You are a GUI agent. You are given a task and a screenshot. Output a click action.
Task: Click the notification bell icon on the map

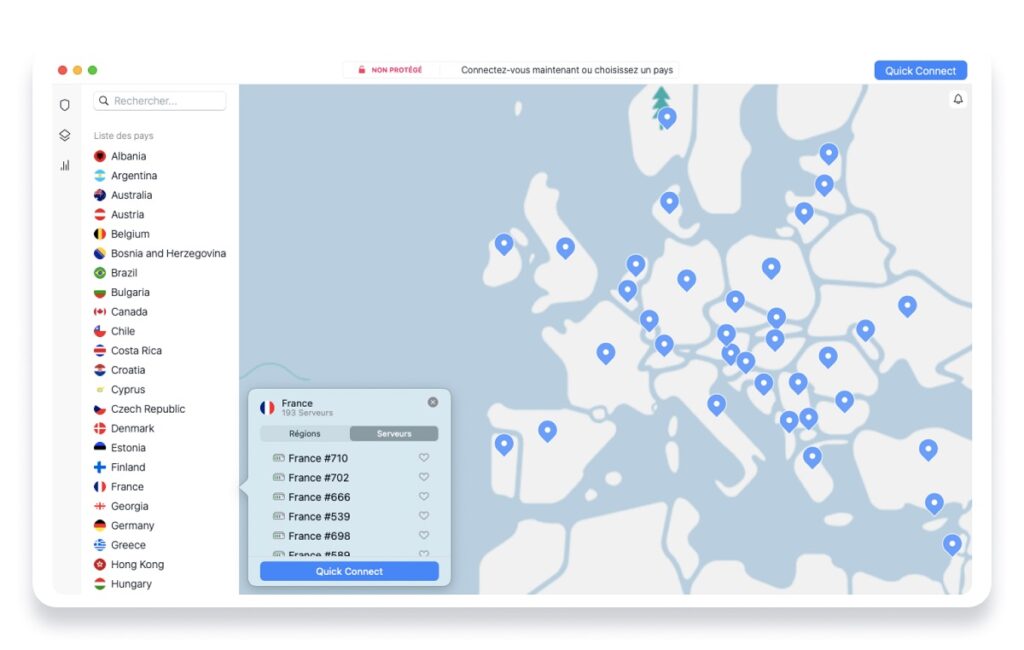click(x=958, y=101)
